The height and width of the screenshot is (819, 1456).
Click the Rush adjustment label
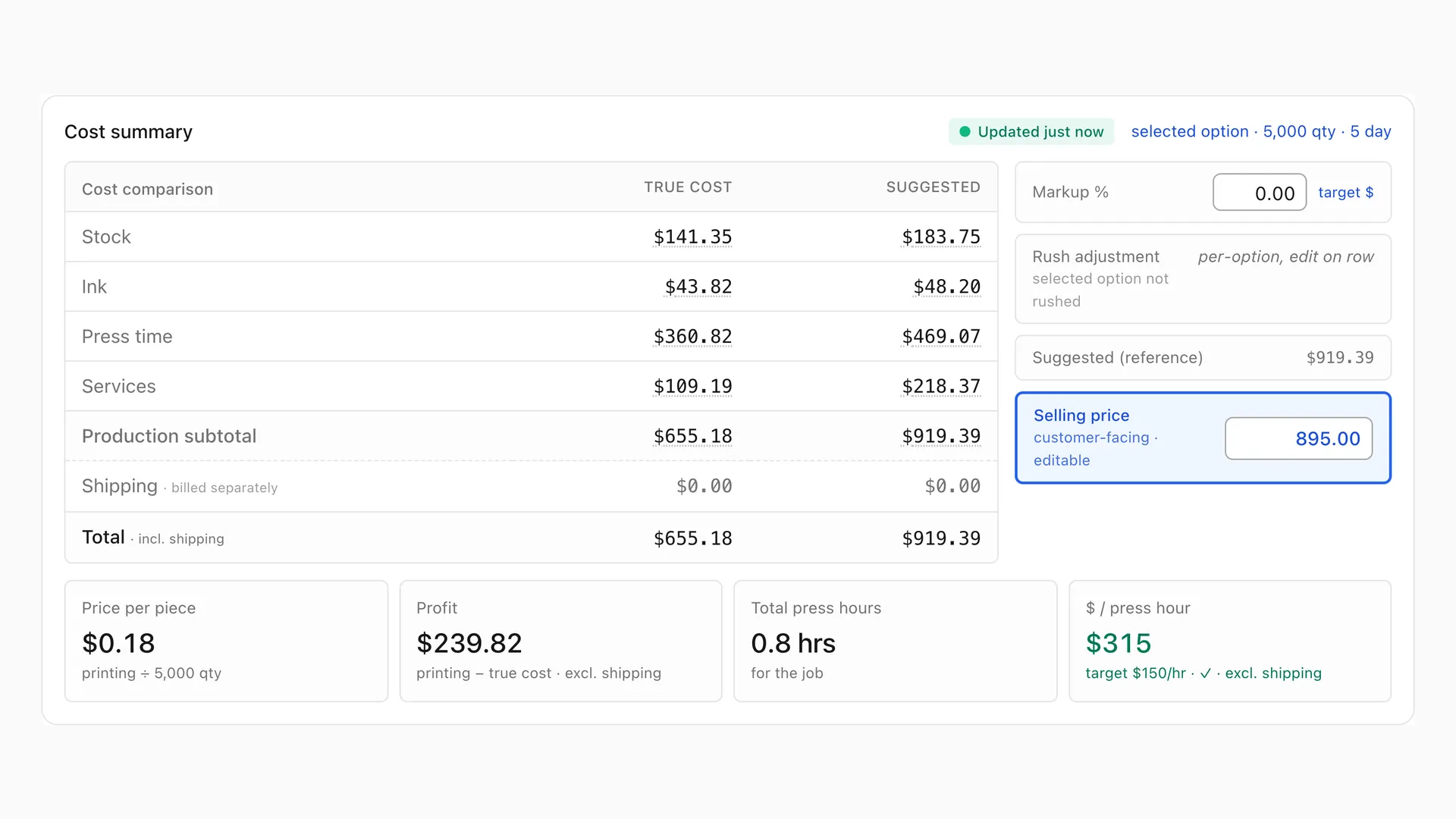(x=1095, y=257)
